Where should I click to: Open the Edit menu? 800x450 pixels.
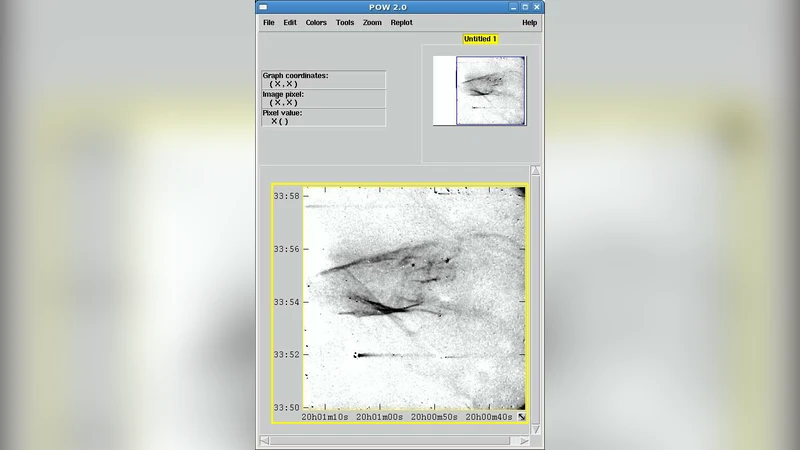(x=290, y=22)
